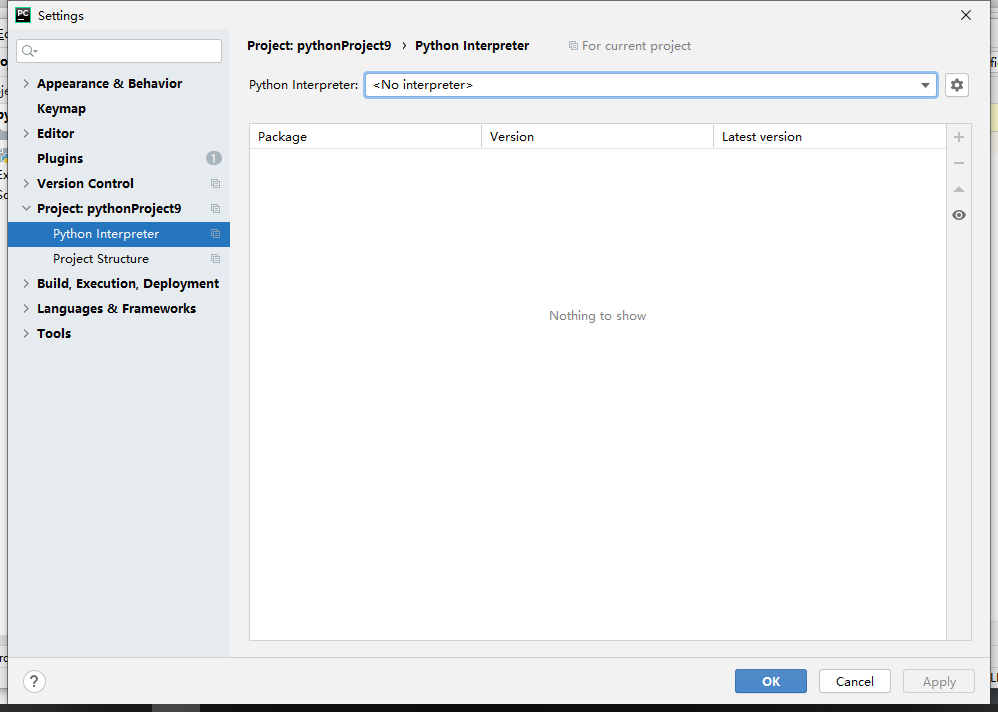Select Keymap in the settings tree

(61, 109)
